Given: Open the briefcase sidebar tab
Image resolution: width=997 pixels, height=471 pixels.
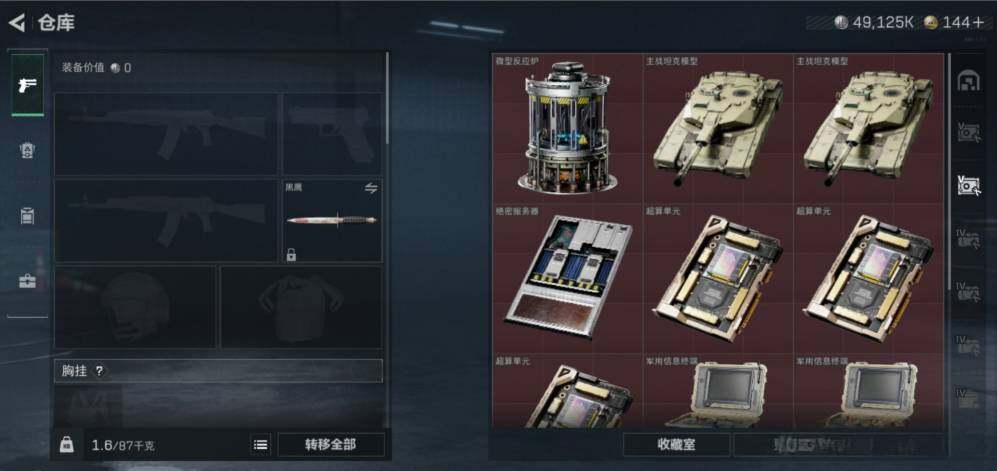Looking at the screenshot, I should point(27,280).
